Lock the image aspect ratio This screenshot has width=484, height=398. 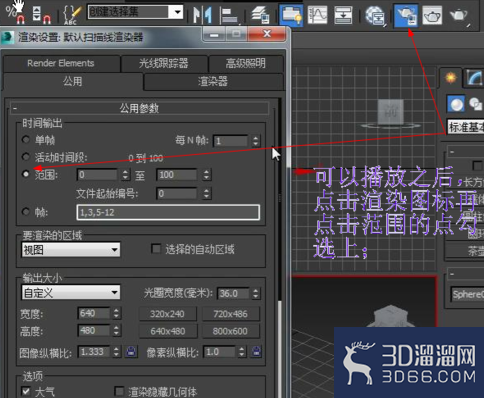[131, 352]
